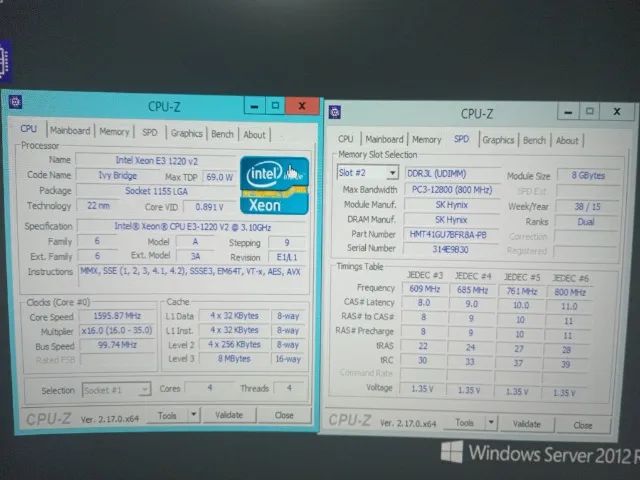Select SPD tab in left CPU-Z window

[149, 133]
